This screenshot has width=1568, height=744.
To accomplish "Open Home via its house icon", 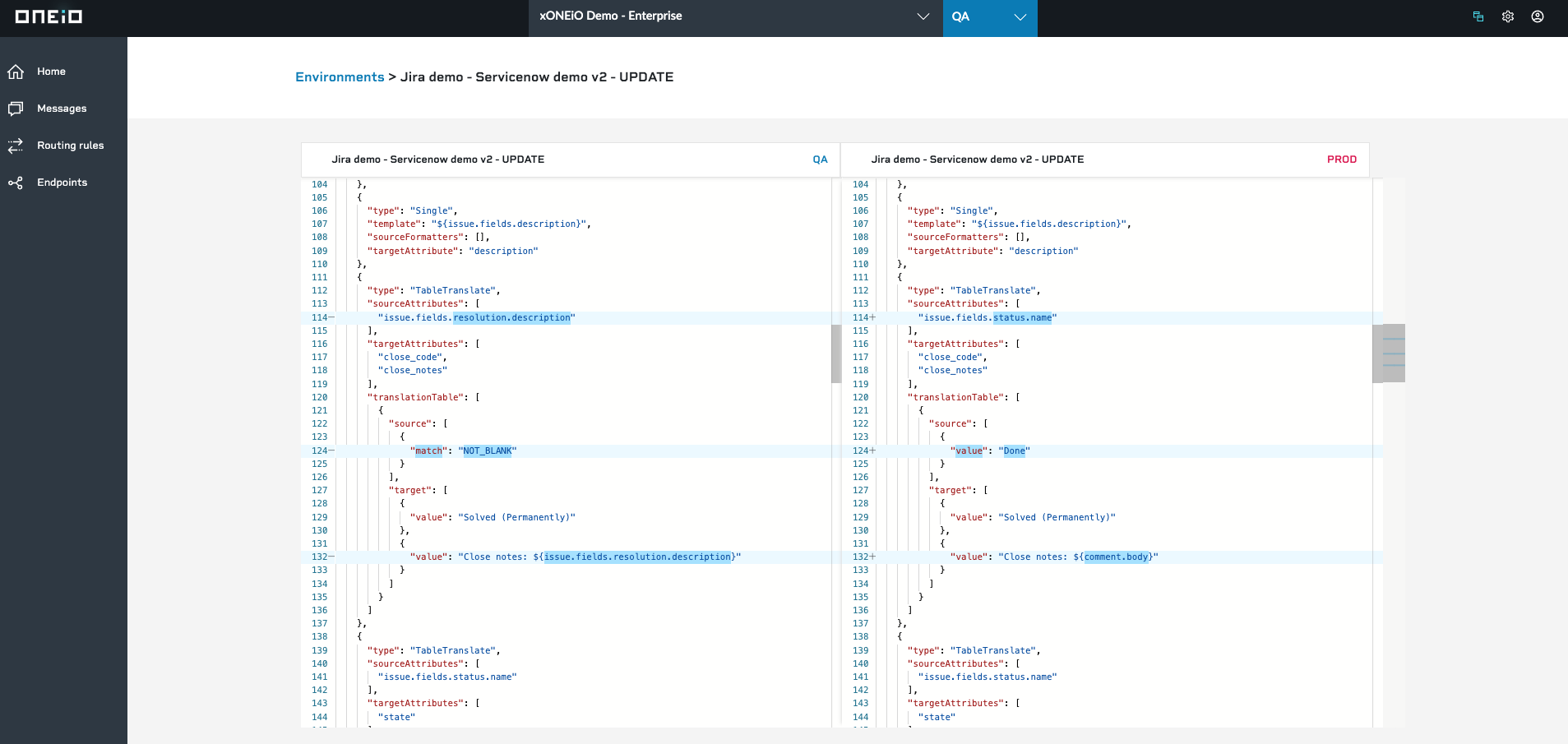I will [x=16, y=72].
